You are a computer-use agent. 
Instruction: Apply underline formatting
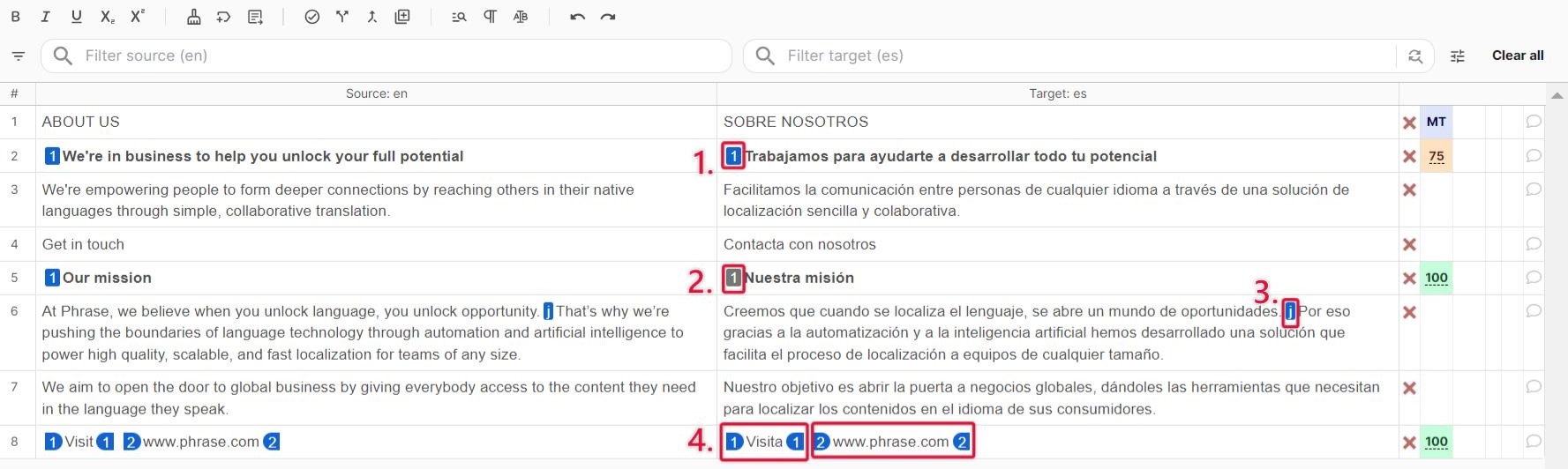pyautogui.click(x=77, y=17)
